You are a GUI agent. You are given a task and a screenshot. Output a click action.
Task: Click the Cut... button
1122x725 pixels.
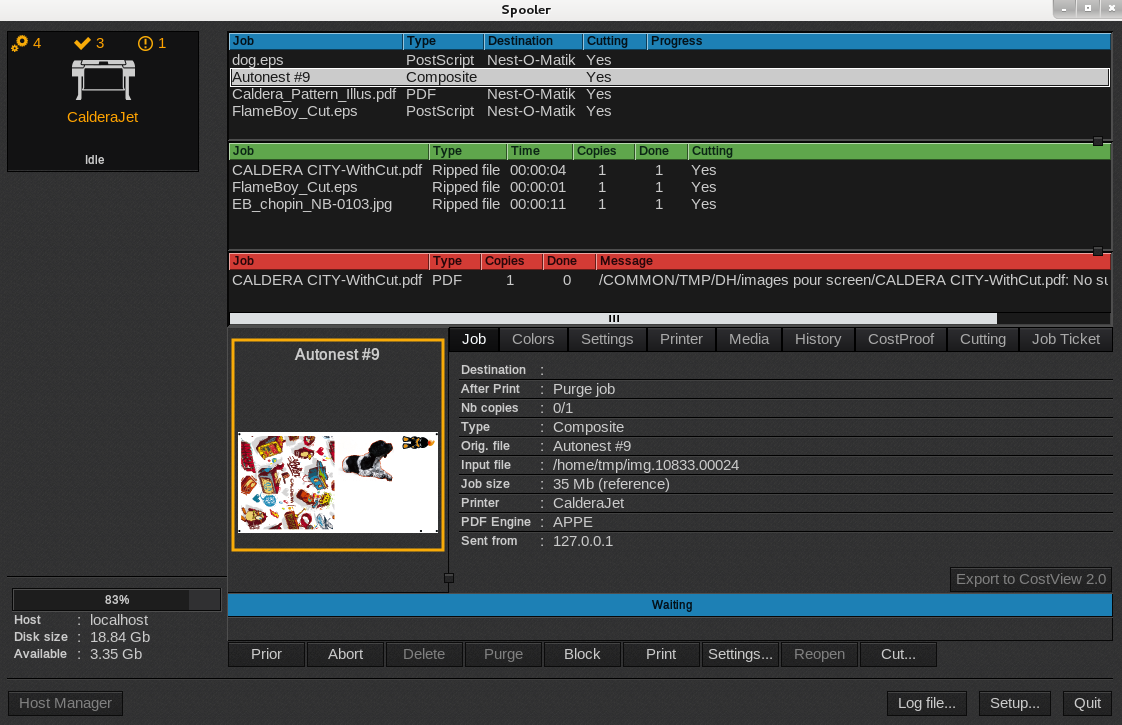[x=898, y=654]
